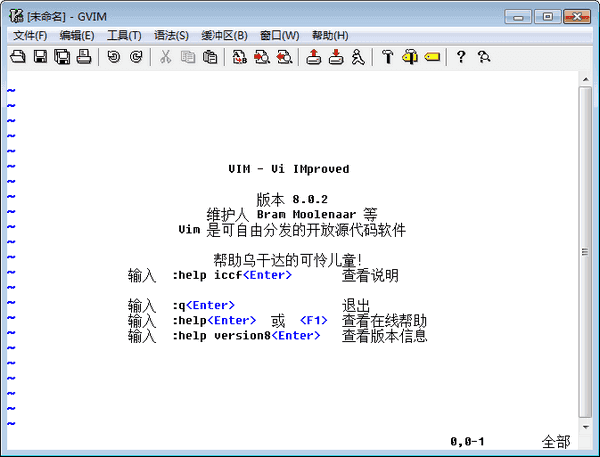
Task: Click the Run script running-figure icon
Action: (358, 58)
